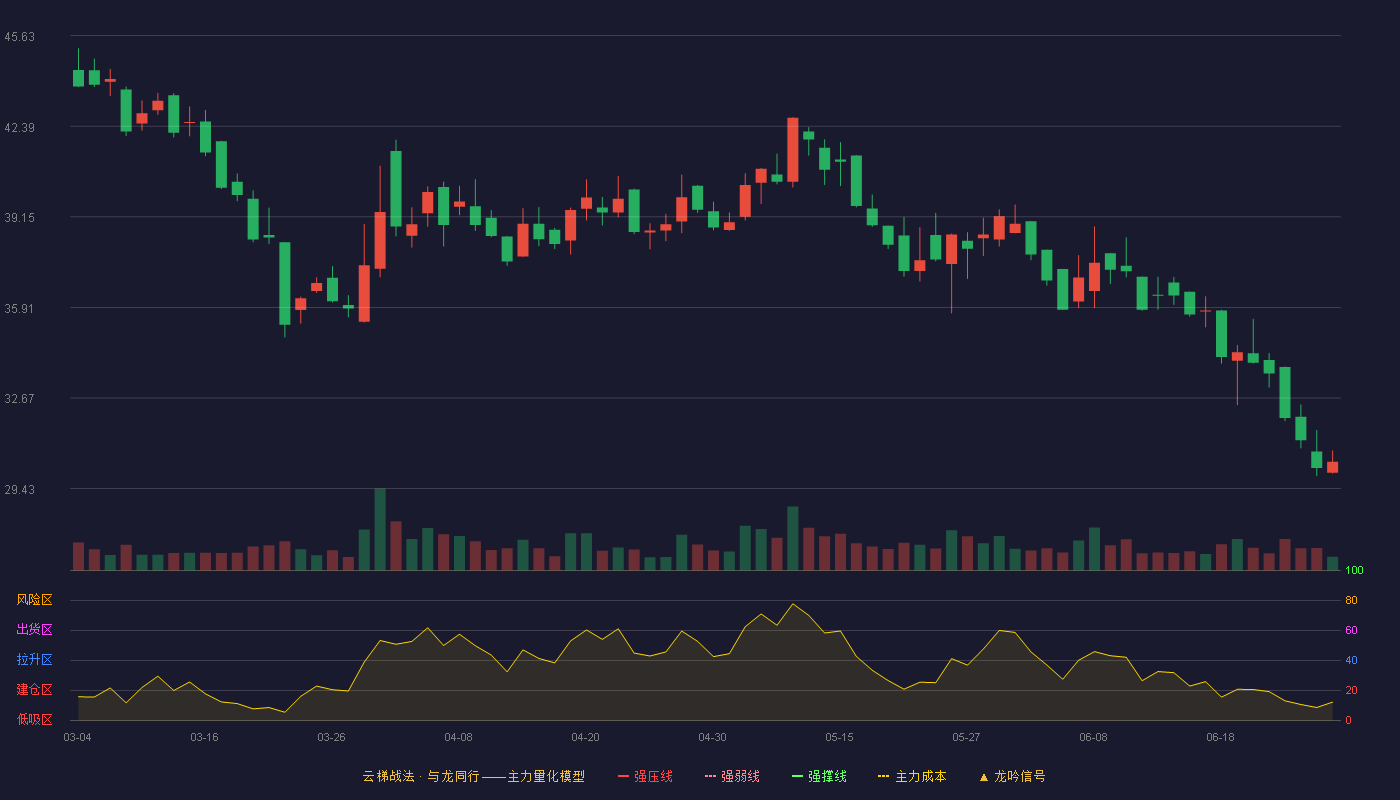The width and height of the screenshot is (1400, 800).
Task: Toggle the 龙吟信号 triangle legend entry
Action: click(1012, 776)
